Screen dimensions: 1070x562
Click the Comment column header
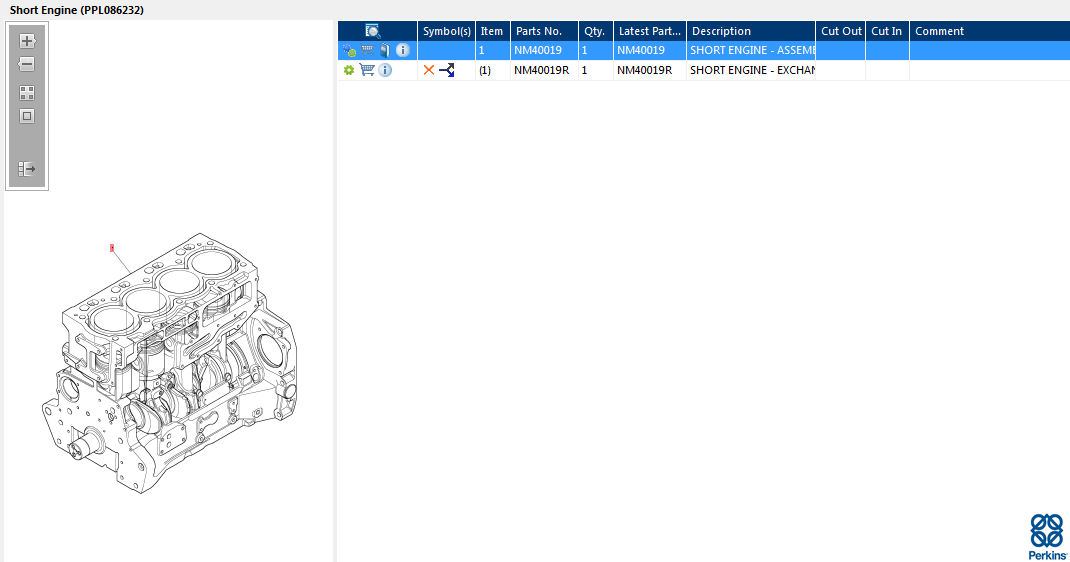[x=989, y=31]
